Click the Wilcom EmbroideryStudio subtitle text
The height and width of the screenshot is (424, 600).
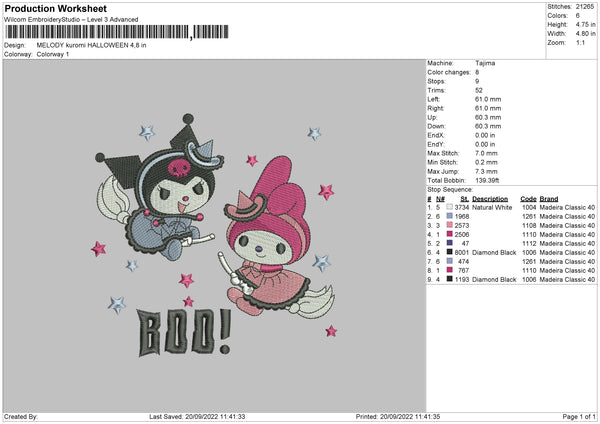[71, 20]
